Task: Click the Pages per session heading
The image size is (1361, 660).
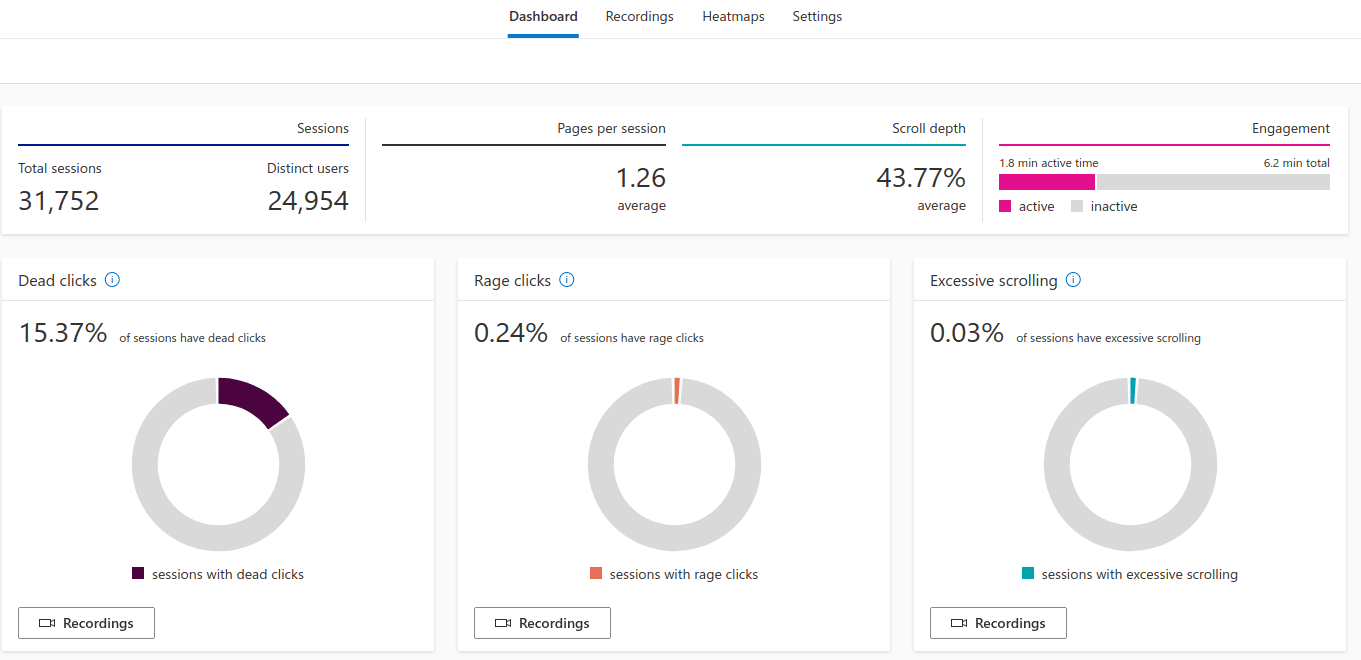Action: click(612, 129)
